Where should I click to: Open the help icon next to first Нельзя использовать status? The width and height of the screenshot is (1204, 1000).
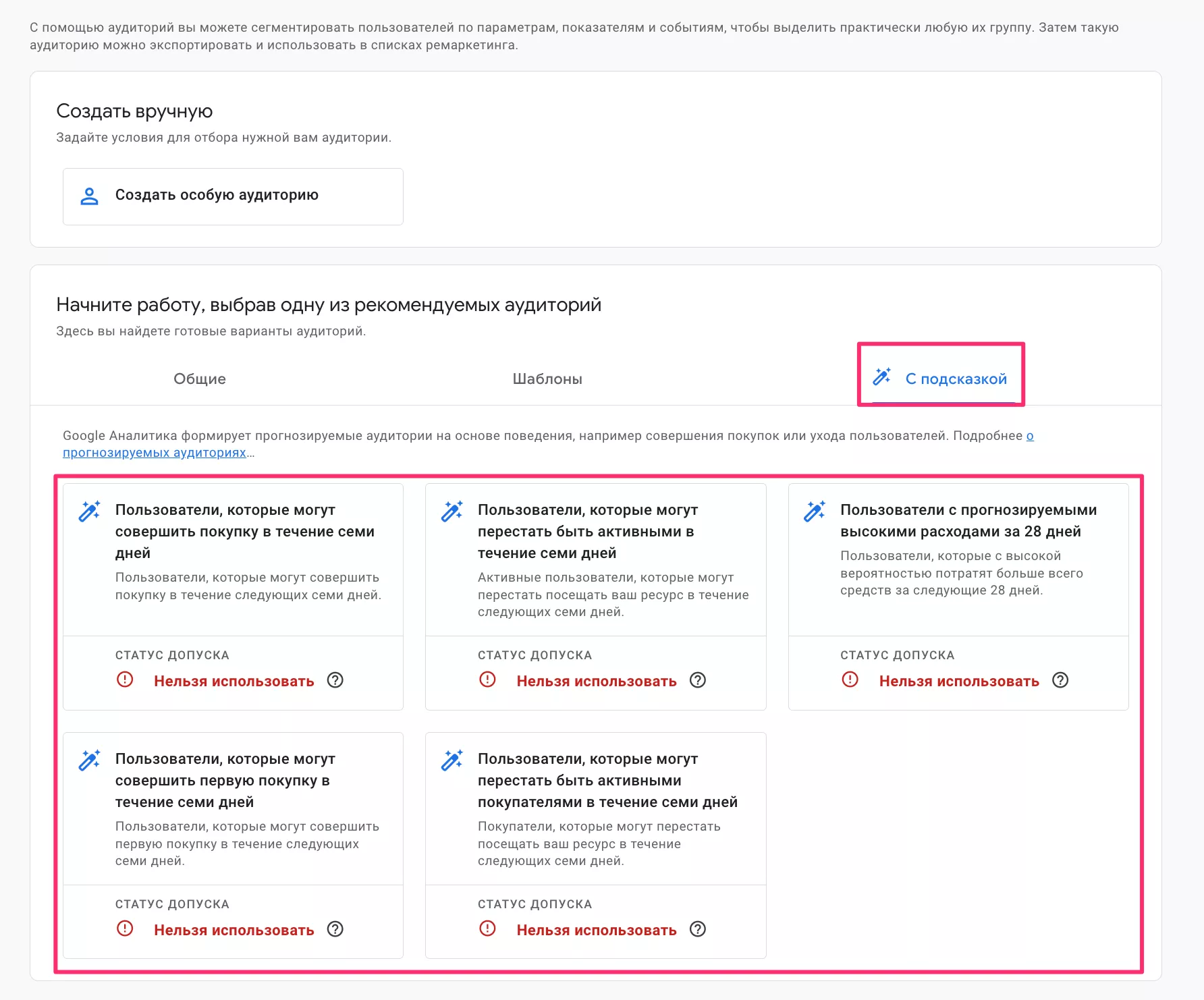335,682
